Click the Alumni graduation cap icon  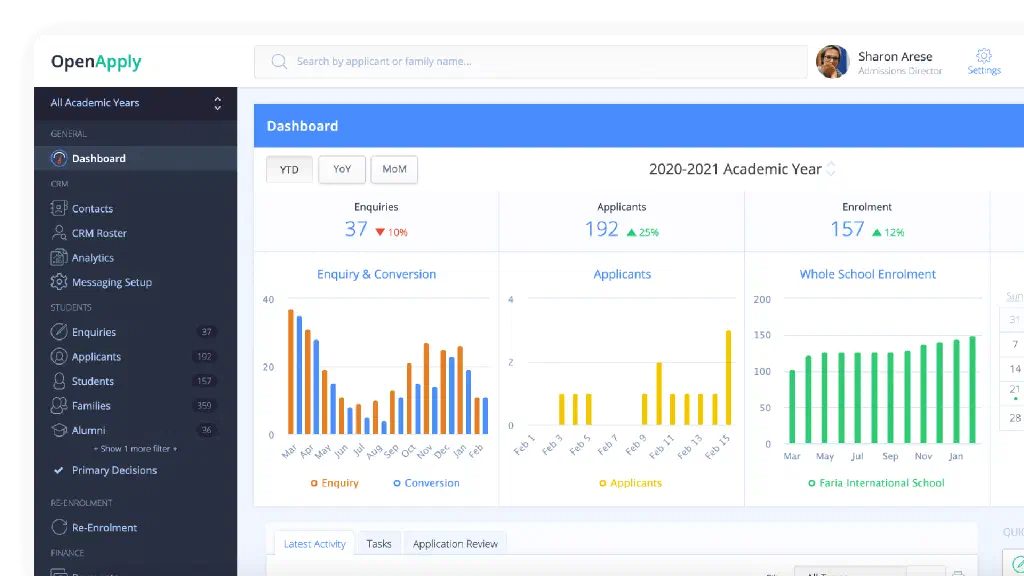[58, 429]
